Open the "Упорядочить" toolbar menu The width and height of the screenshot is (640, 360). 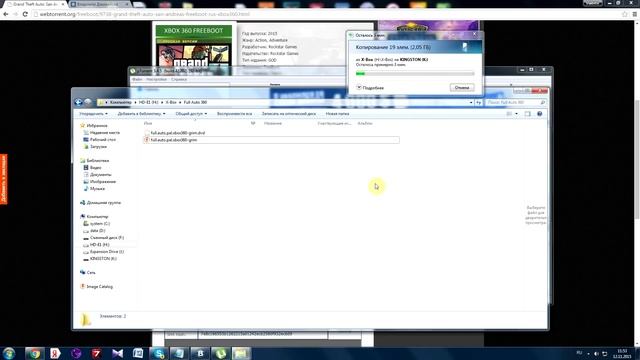coord(93,114)
